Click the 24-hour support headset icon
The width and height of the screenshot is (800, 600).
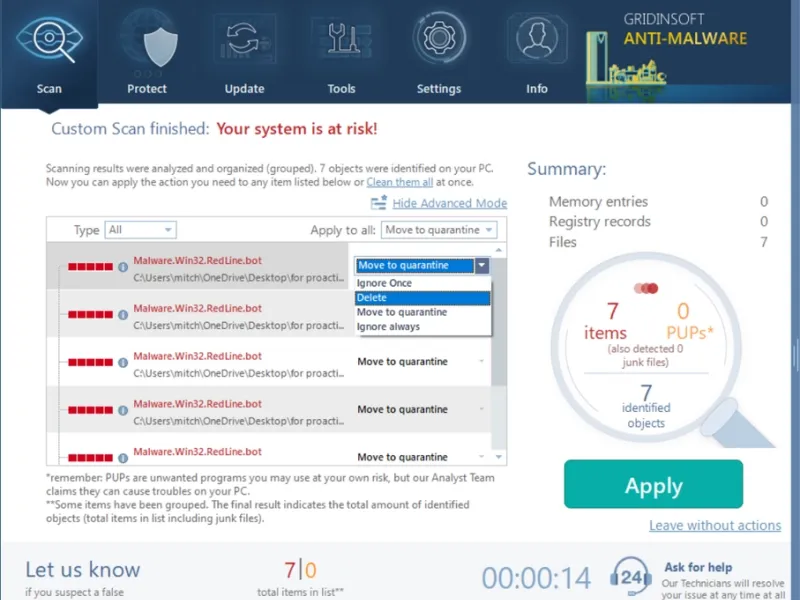point(631,577)
